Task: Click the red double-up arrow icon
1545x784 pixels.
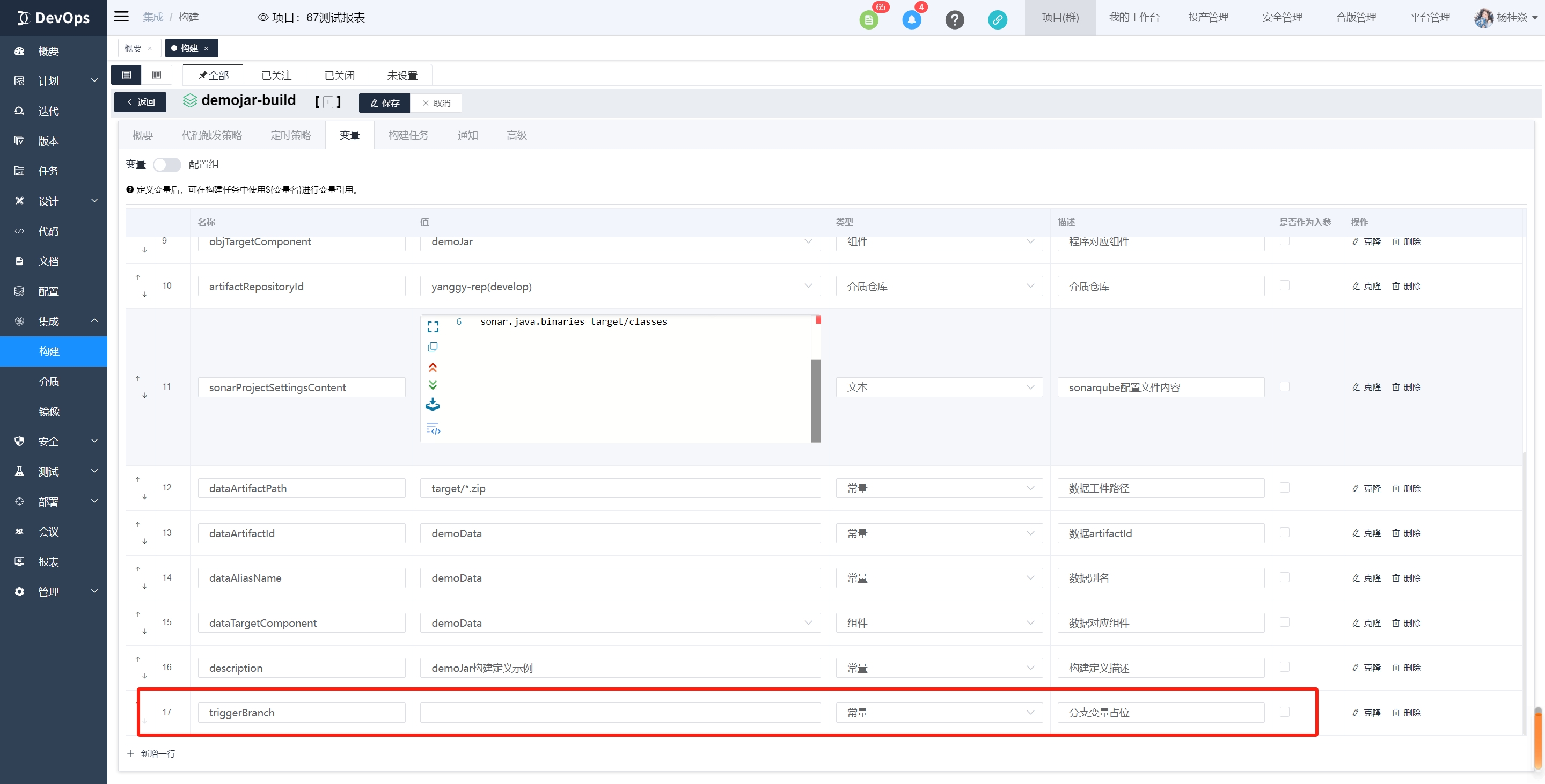Action: [x=433, y=367]
